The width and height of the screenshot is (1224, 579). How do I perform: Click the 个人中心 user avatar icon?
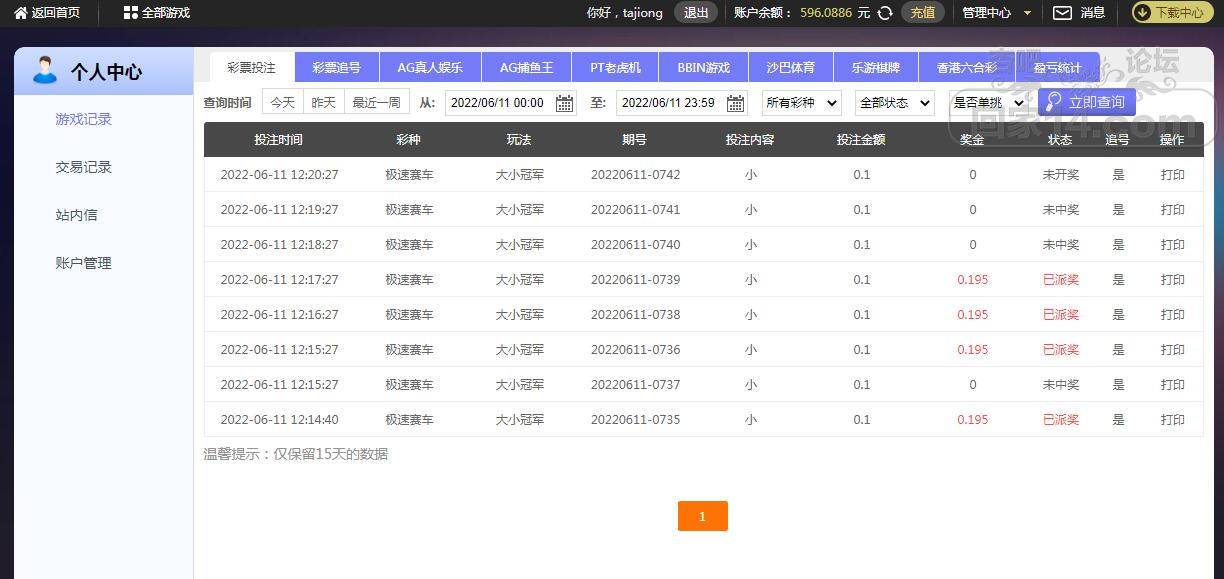click(x=45, y=71)
